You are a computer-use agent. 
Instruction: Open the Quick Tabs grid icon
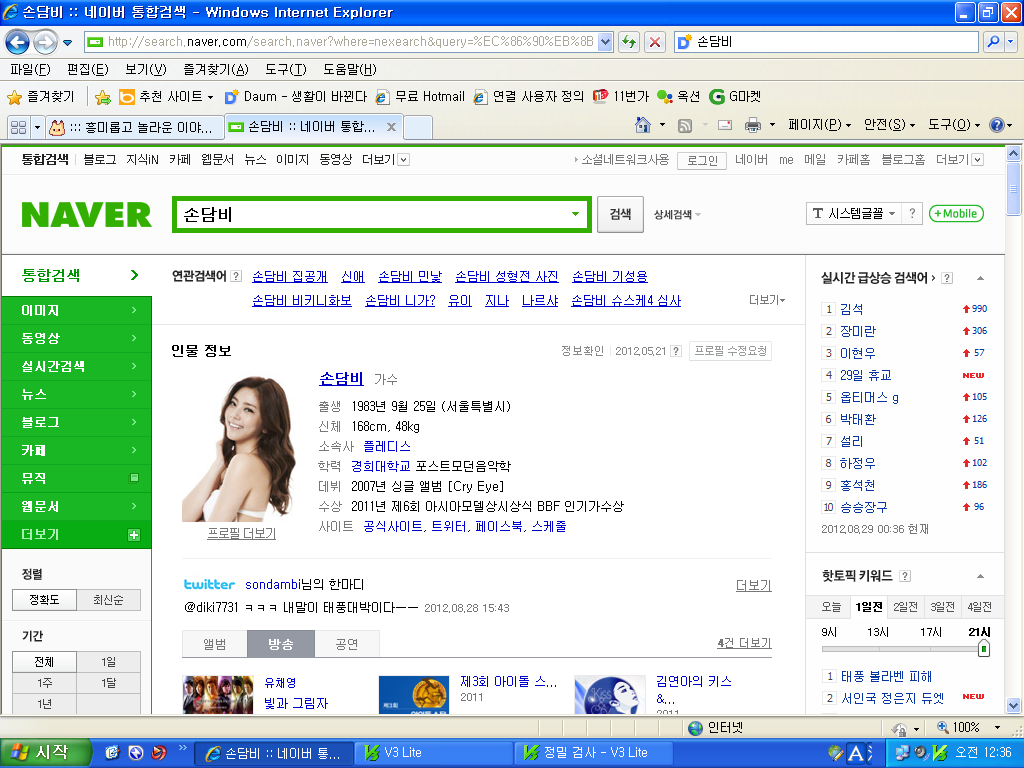coord(17,127)
